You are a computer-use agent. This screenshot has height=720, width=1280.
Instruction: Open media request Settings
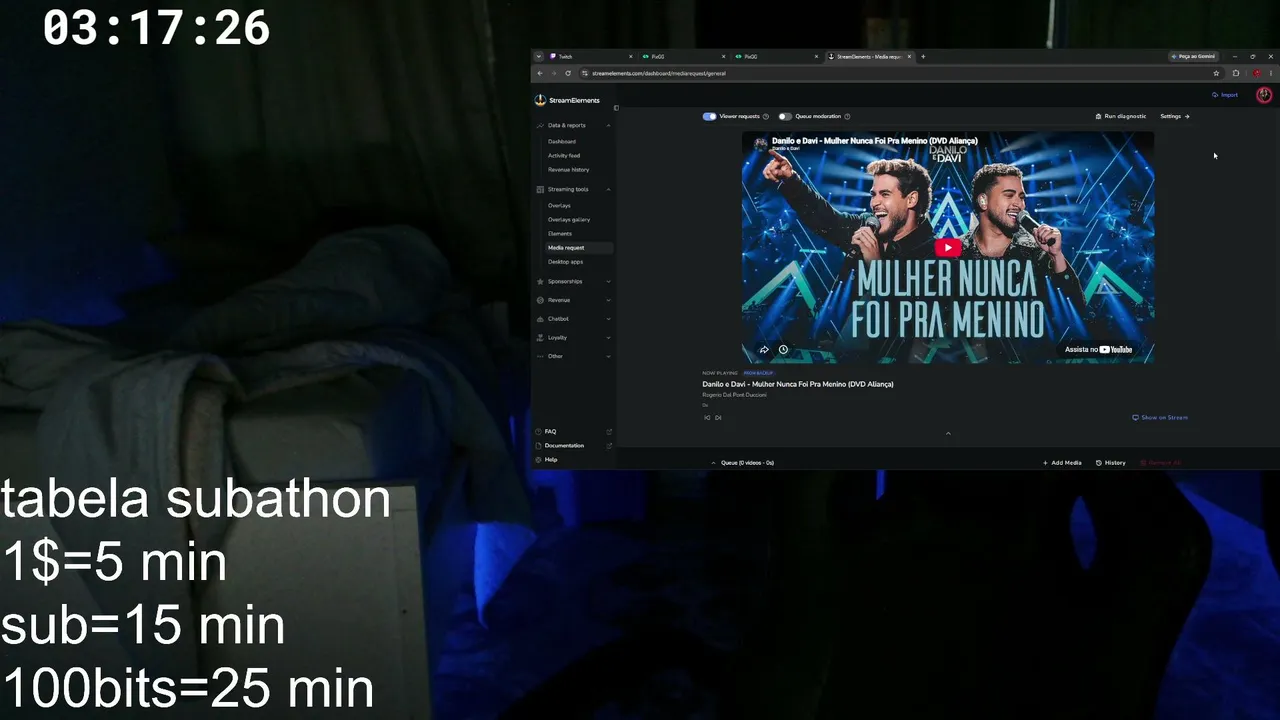[x=1174, y=116]
